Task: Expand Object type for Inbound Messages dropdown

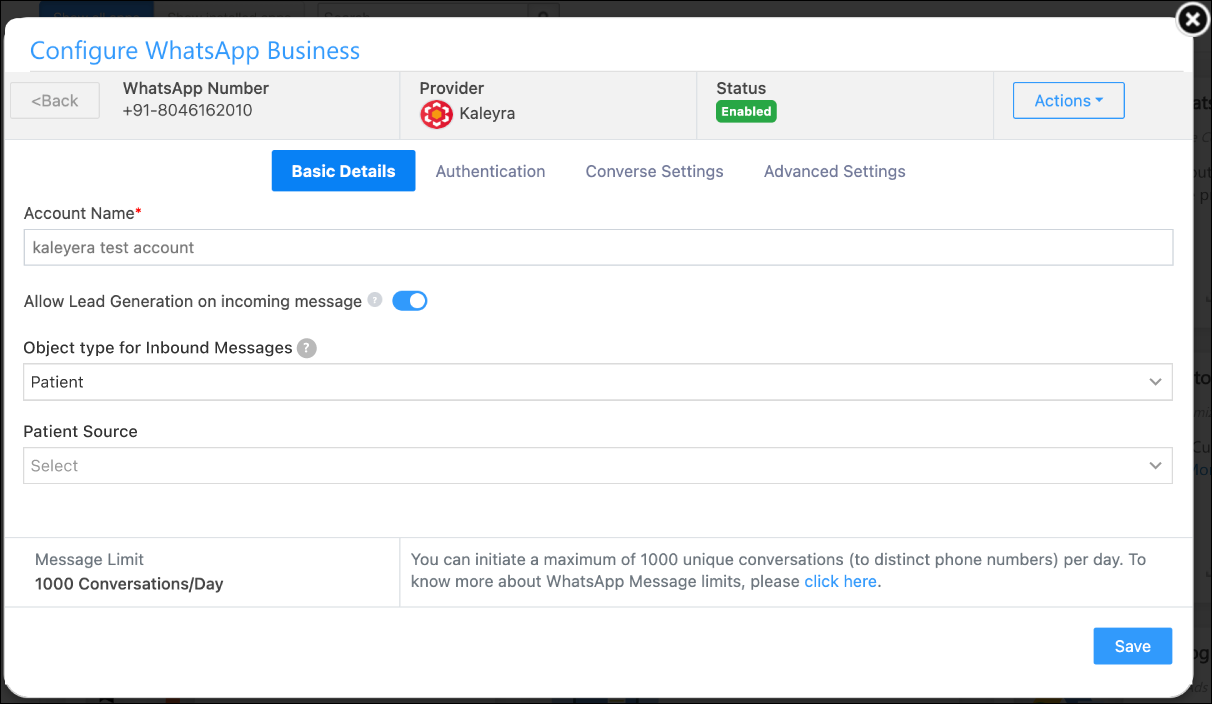Action: click(597, 382)
